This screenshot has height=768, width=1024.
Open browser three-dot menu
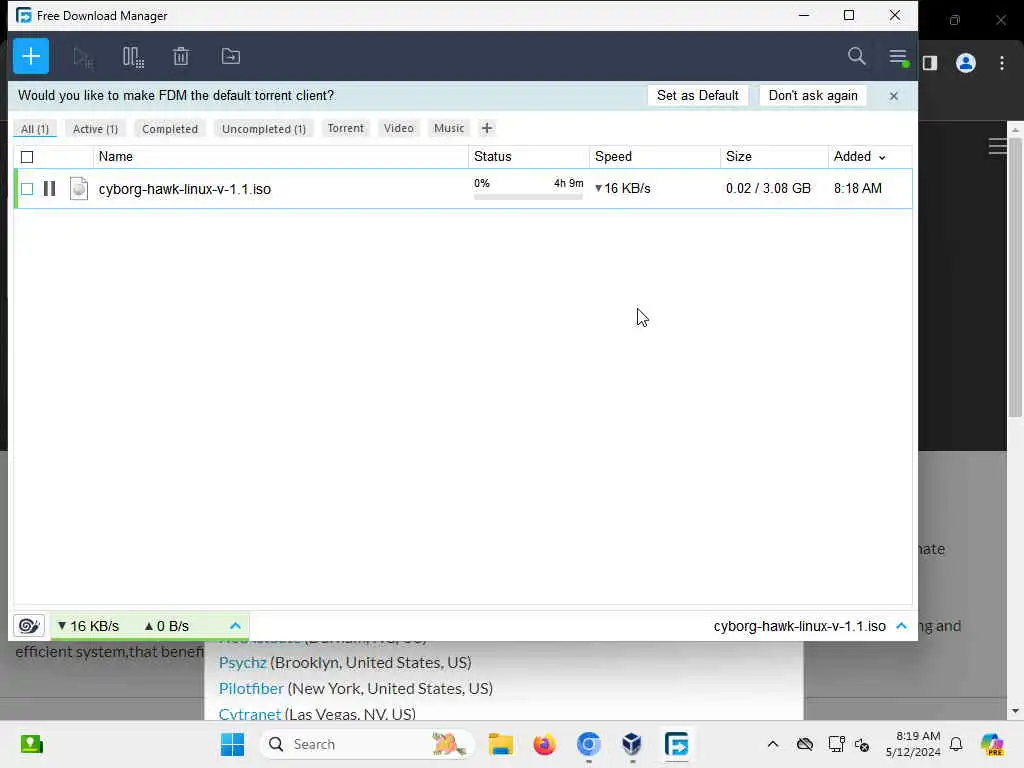[1002, 63]
